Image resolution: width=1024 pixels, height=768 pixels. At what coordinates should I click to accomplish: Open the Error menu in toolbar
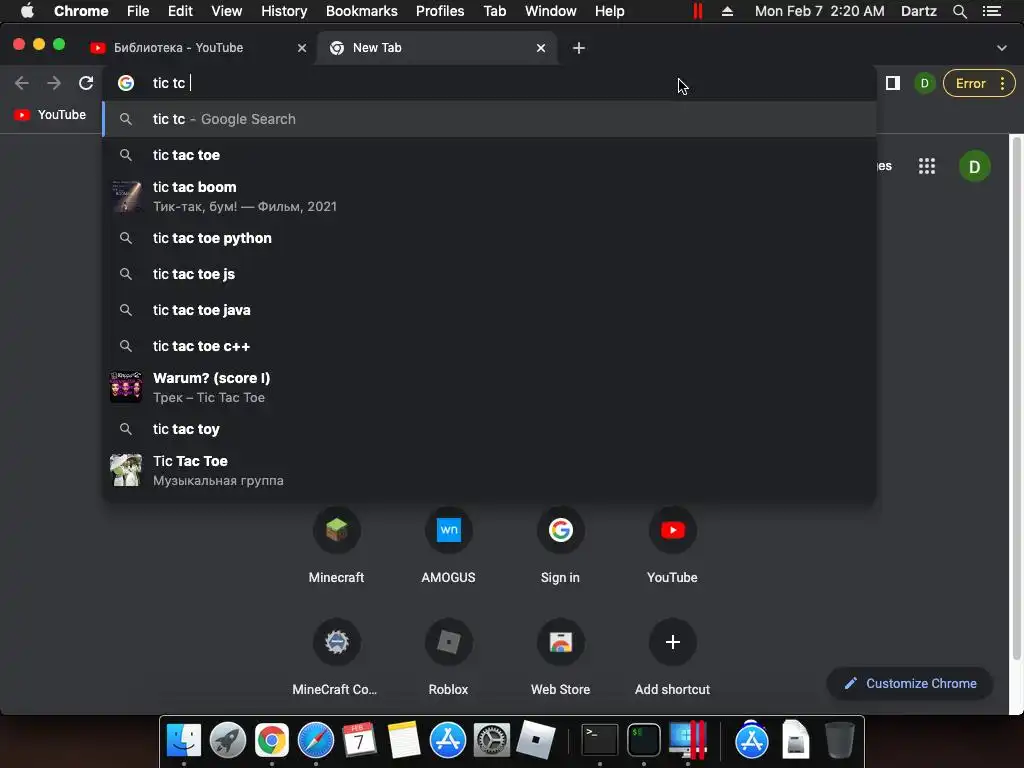pos(979,83)
